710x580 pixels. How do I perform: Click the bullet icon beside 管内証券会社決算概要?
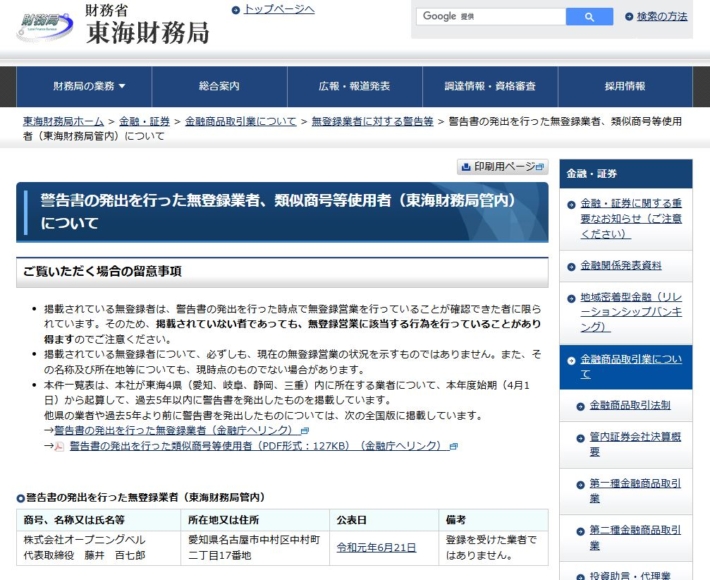tap(580, 438)
